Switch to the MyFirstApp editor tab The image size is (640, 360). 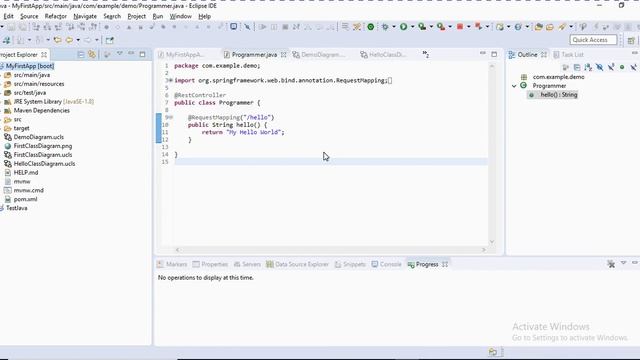point(181,55)
